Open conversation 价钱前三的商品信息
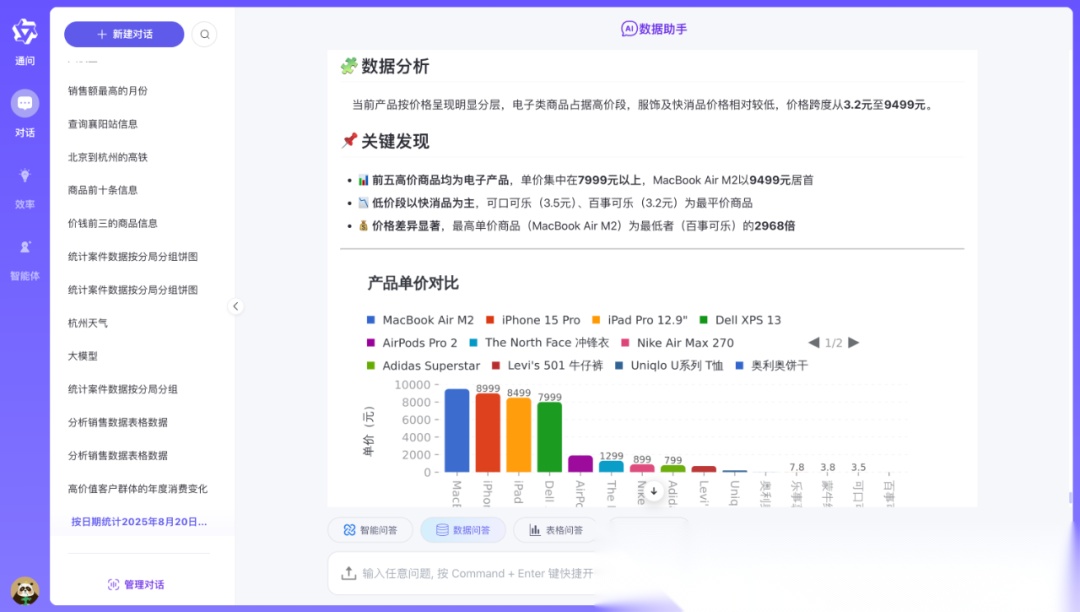Image resolution: width=1080 pixels, height=612 pixels. pos(112,223)
